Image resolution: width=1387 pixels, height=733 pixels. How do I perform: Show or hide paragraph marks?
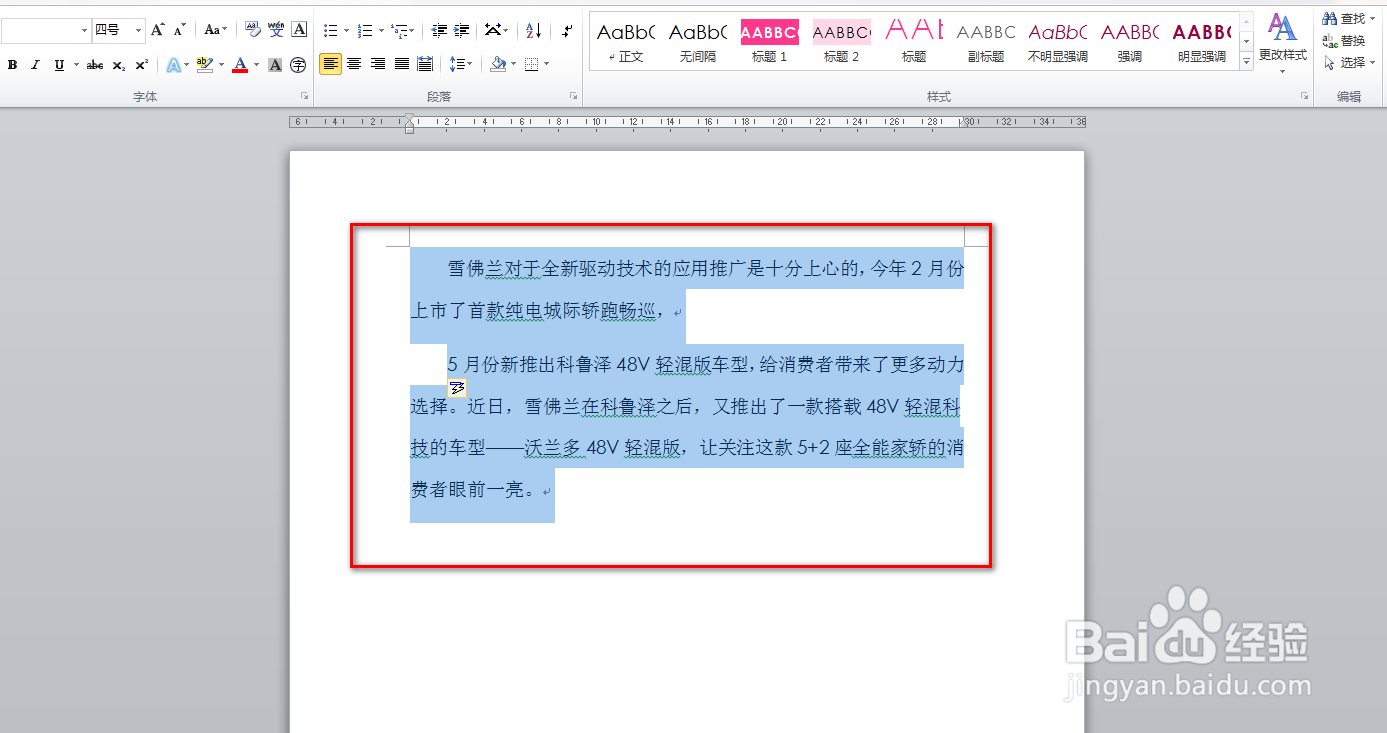[x=567, y=30]
